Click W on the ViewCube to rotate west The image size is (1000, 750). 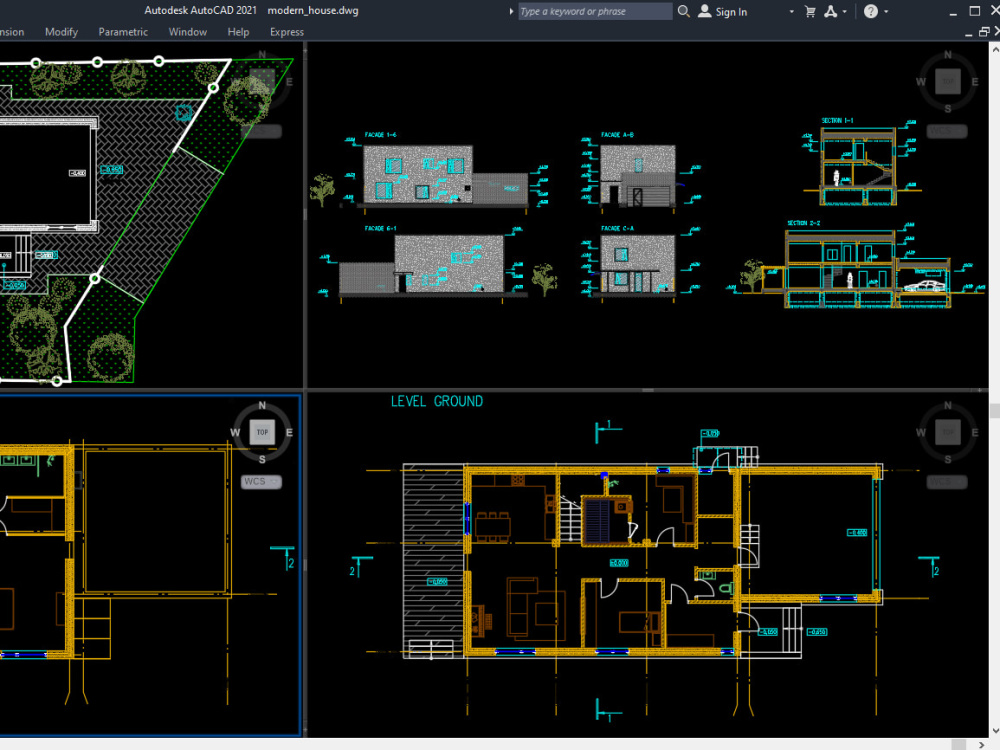tap(233, 432)
